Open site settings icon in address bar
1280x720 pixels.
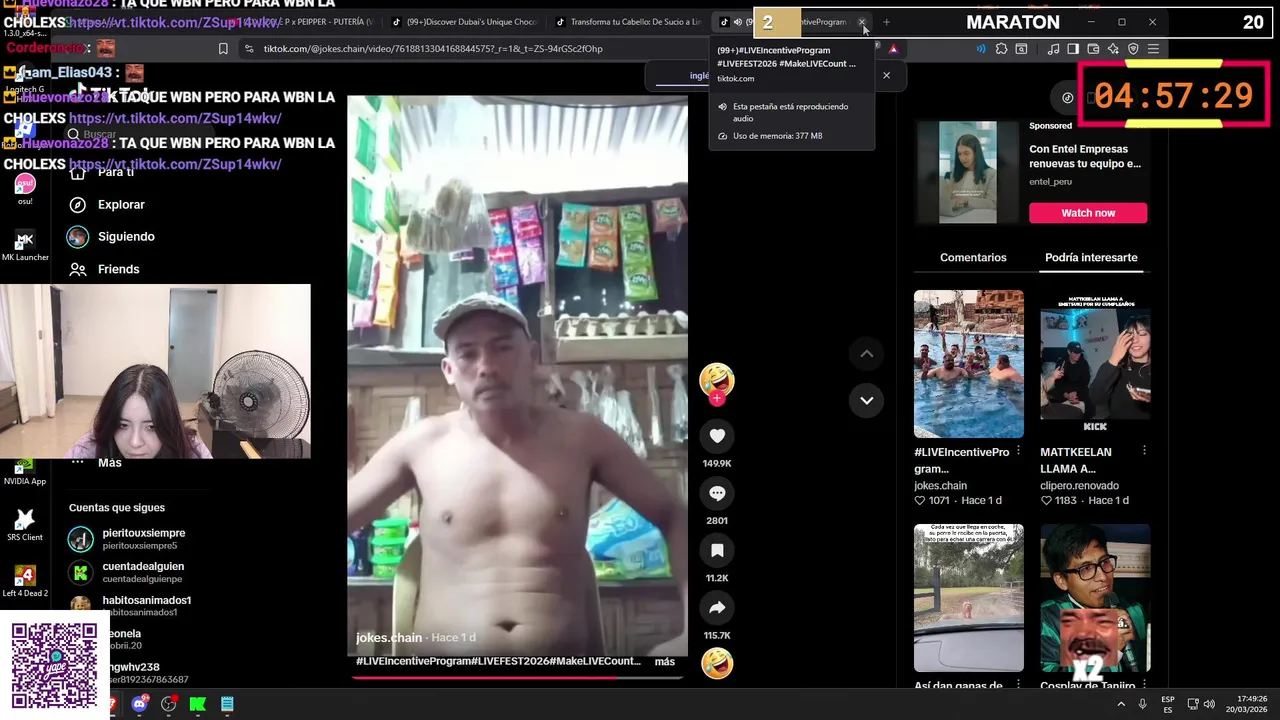pos(248,48)
